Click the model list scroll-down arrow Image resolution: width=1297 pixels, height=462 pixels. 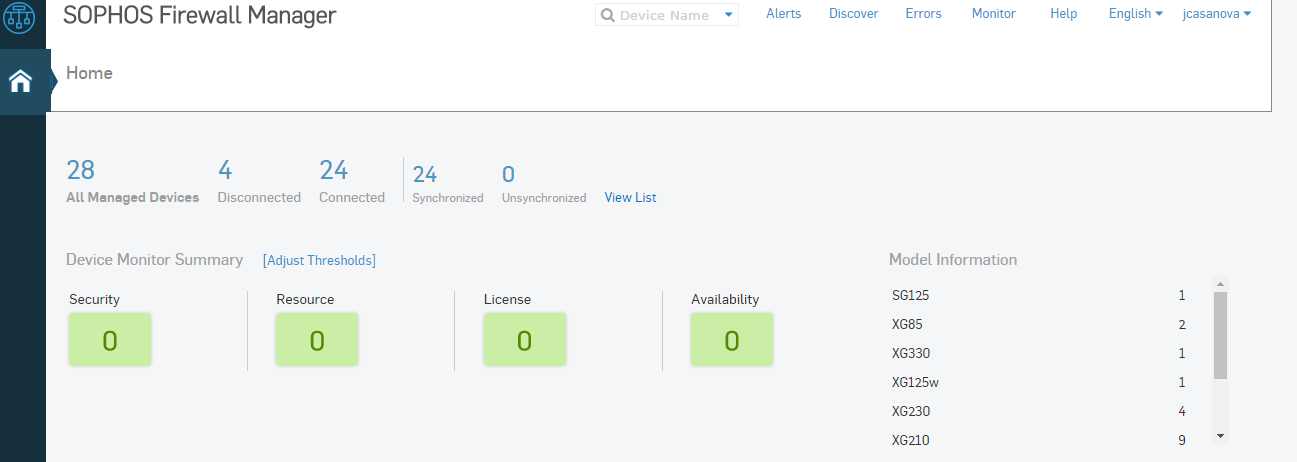click(x=1220, y=436)
